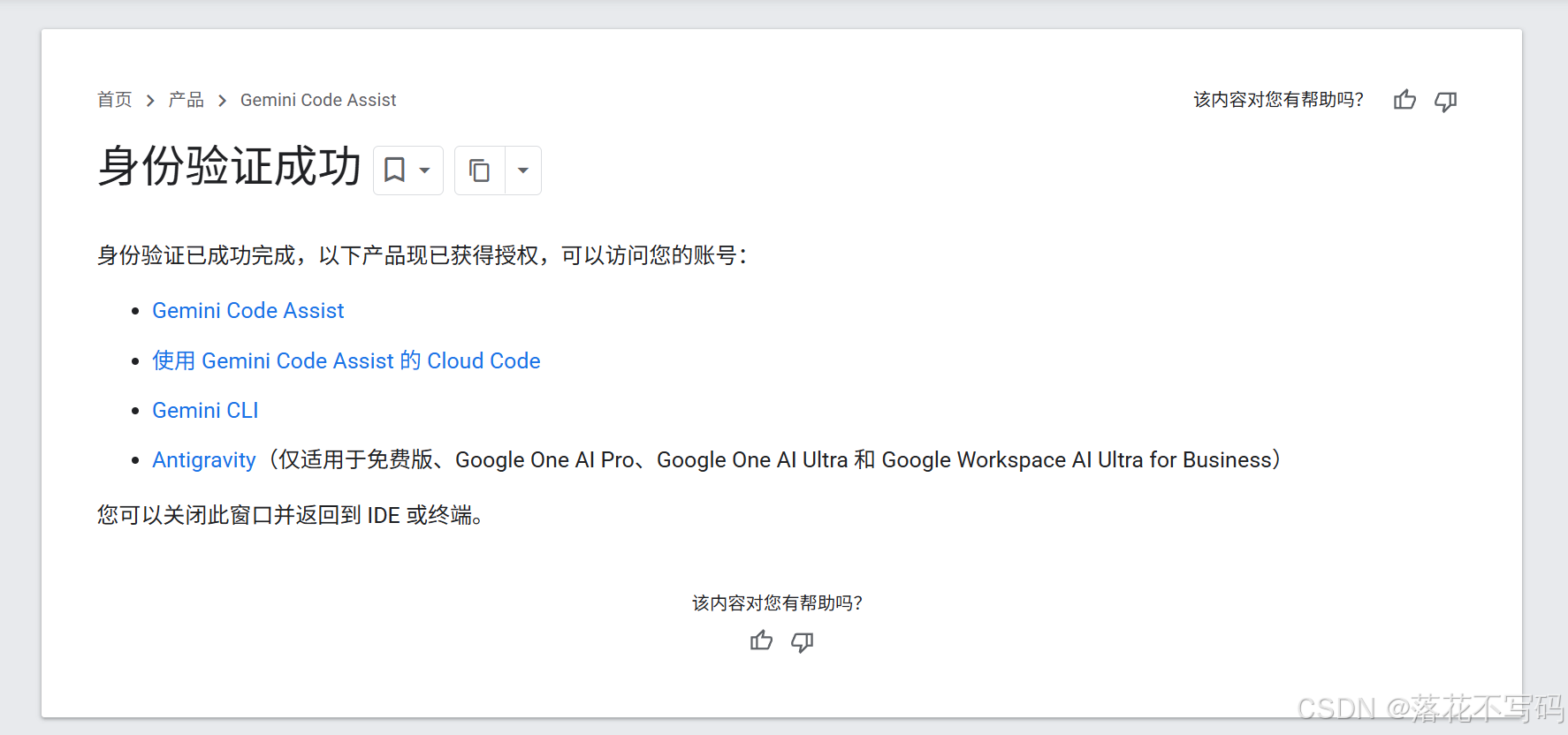This screenshot has height=735, width=1568.
Task: Click the bottom thumbs-up icon under feedback question
Action: (761, 640)
